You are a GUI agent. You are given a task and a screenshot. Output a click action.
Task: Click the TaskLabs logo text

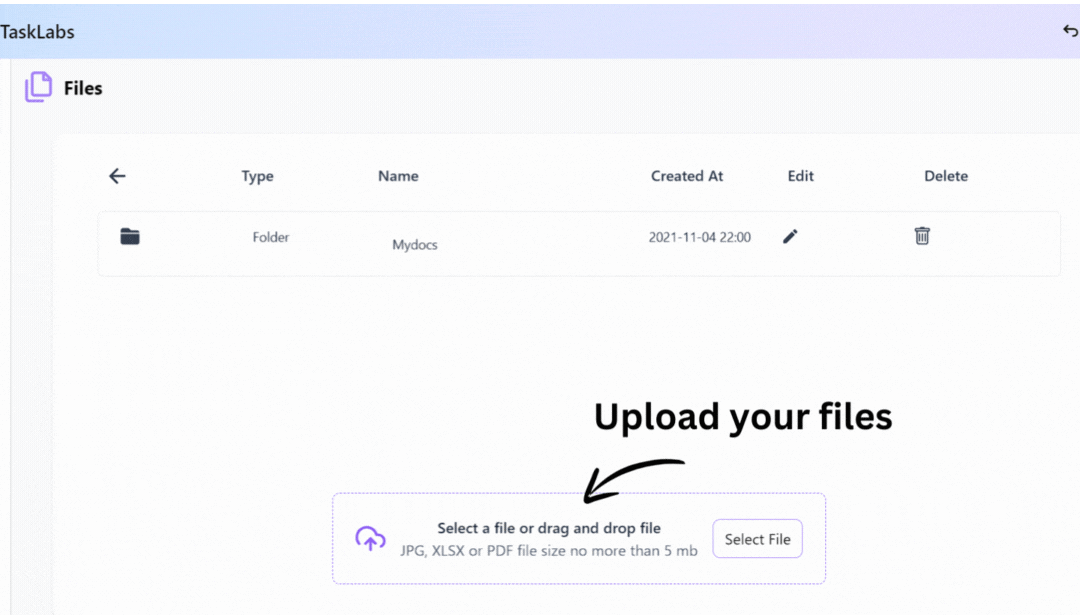click(x=37, y=32)
